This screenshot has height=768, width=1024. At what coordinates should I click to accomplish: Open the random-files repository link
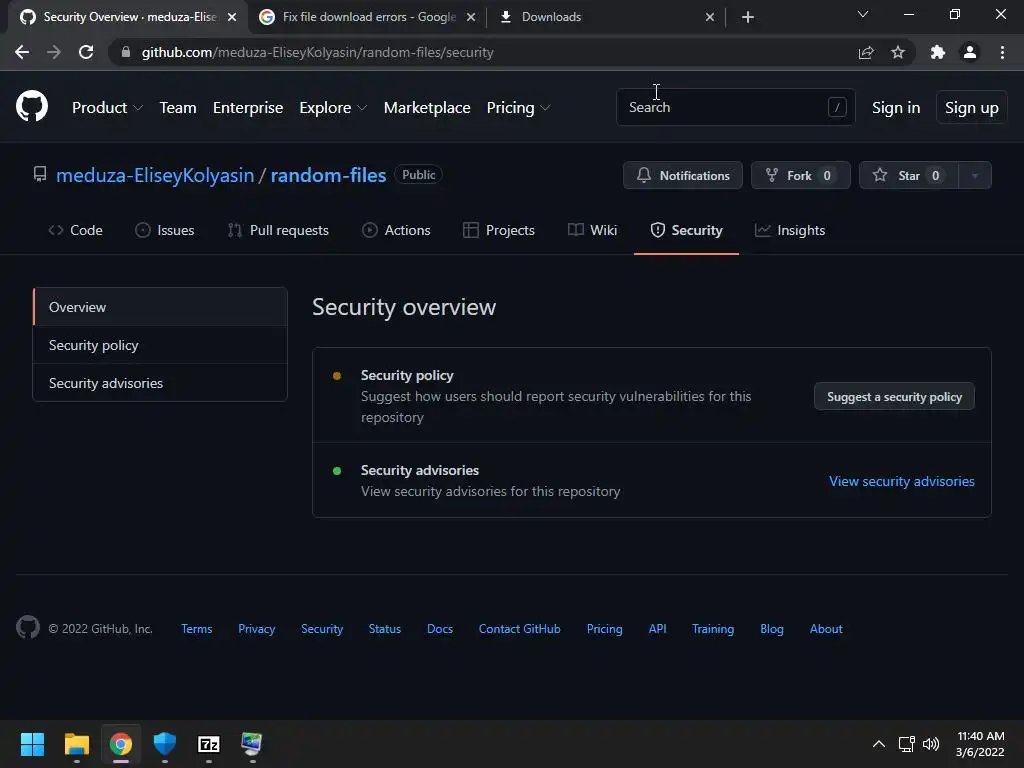click(328, 175)
